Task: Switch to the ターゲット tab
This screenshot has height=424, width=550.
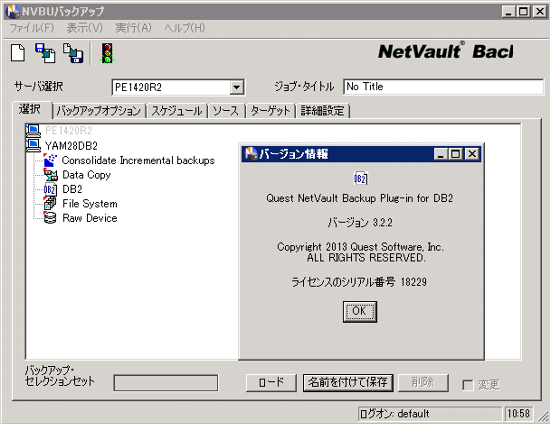Action: (x=270, y=111)
